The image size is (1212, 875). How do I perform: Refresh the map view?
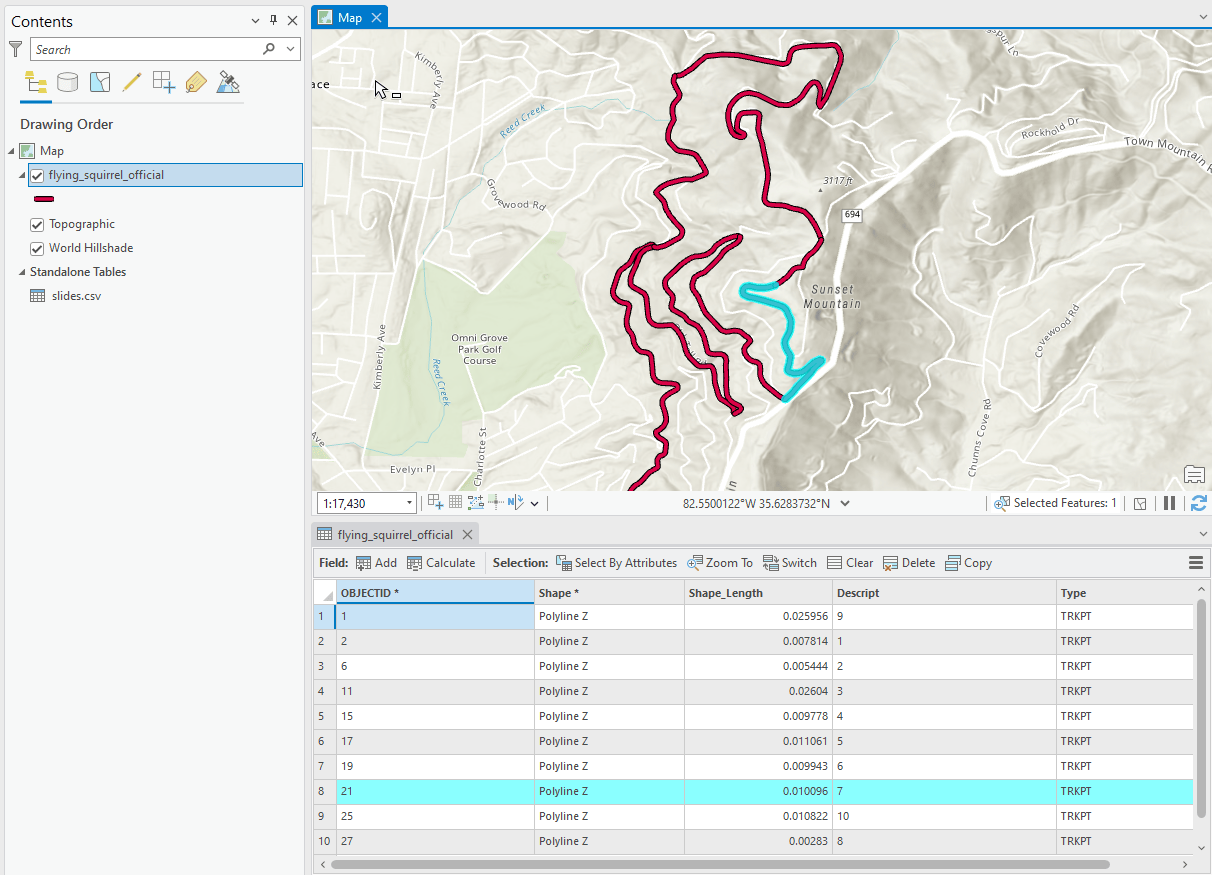pyautogui.click(x=1199, y=502)
